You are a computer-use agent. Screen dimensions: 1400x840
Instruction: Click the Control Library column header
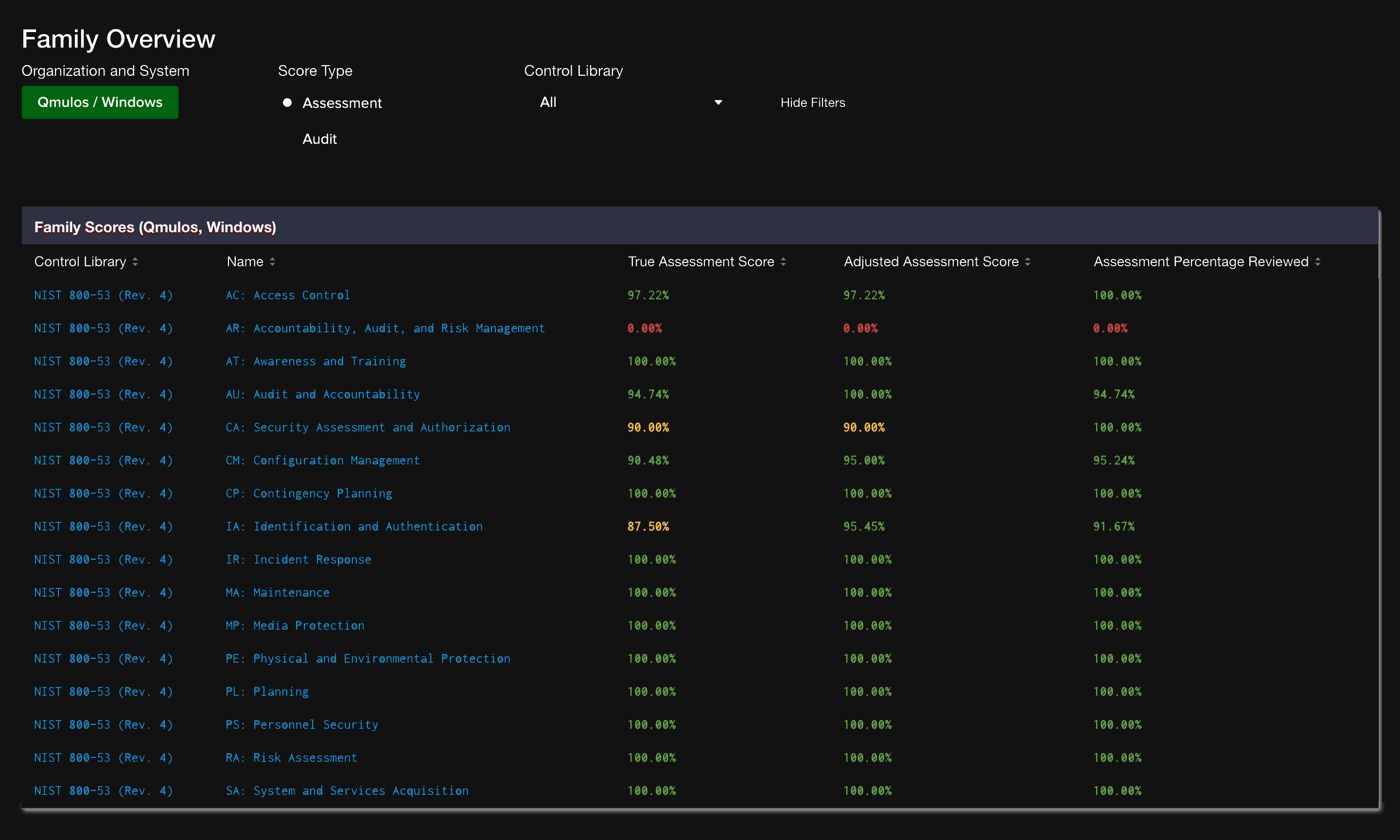[x=80, y=261]
